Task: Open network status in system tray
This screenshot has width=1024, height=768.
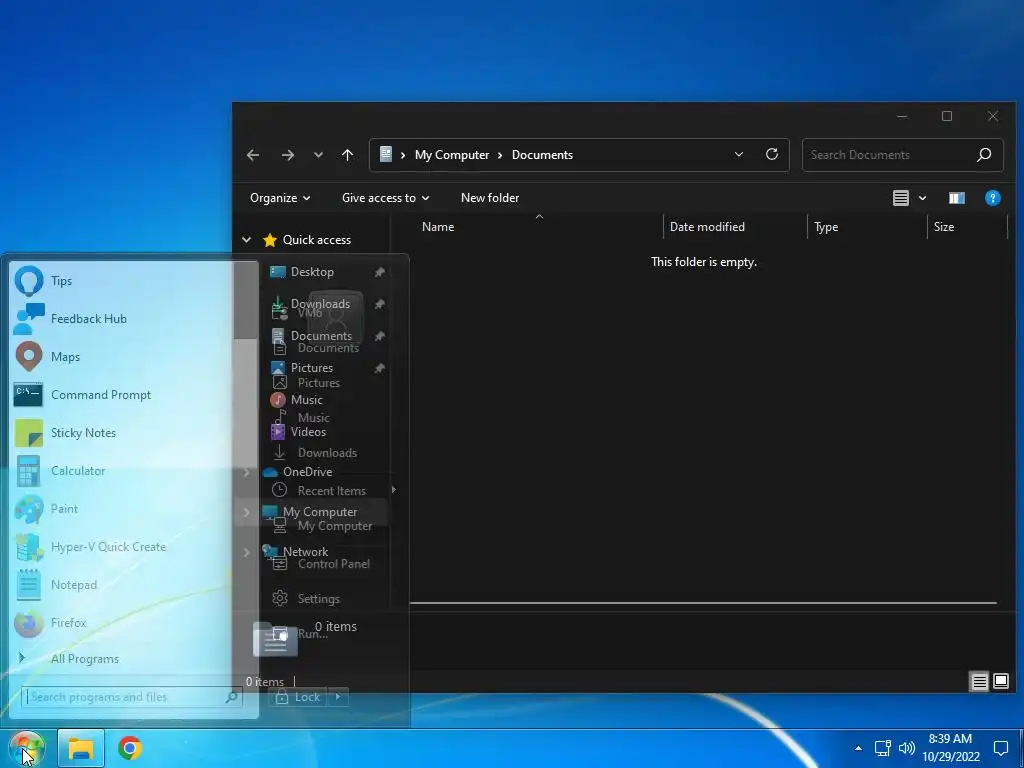Action: click(x=882, y=748)
